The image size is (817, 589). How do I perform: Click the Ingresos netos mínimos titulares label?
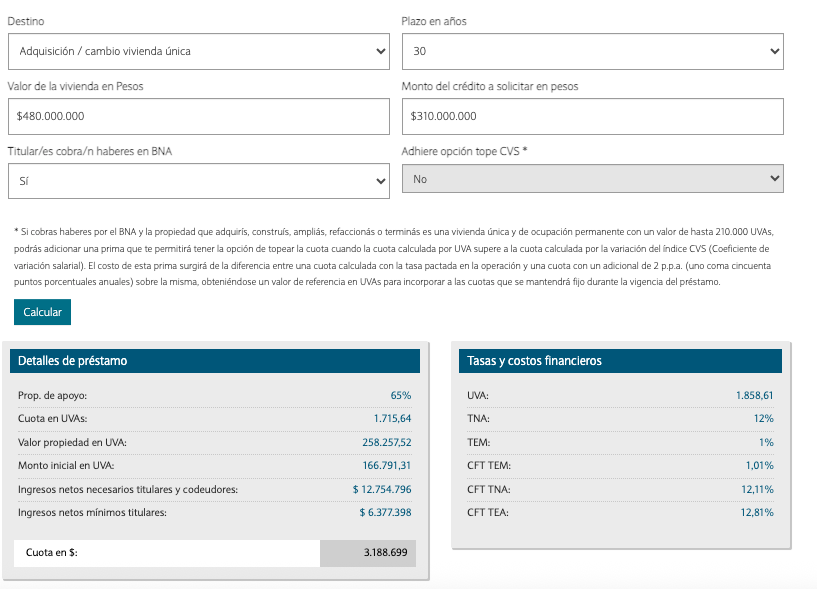pos(92,512)
